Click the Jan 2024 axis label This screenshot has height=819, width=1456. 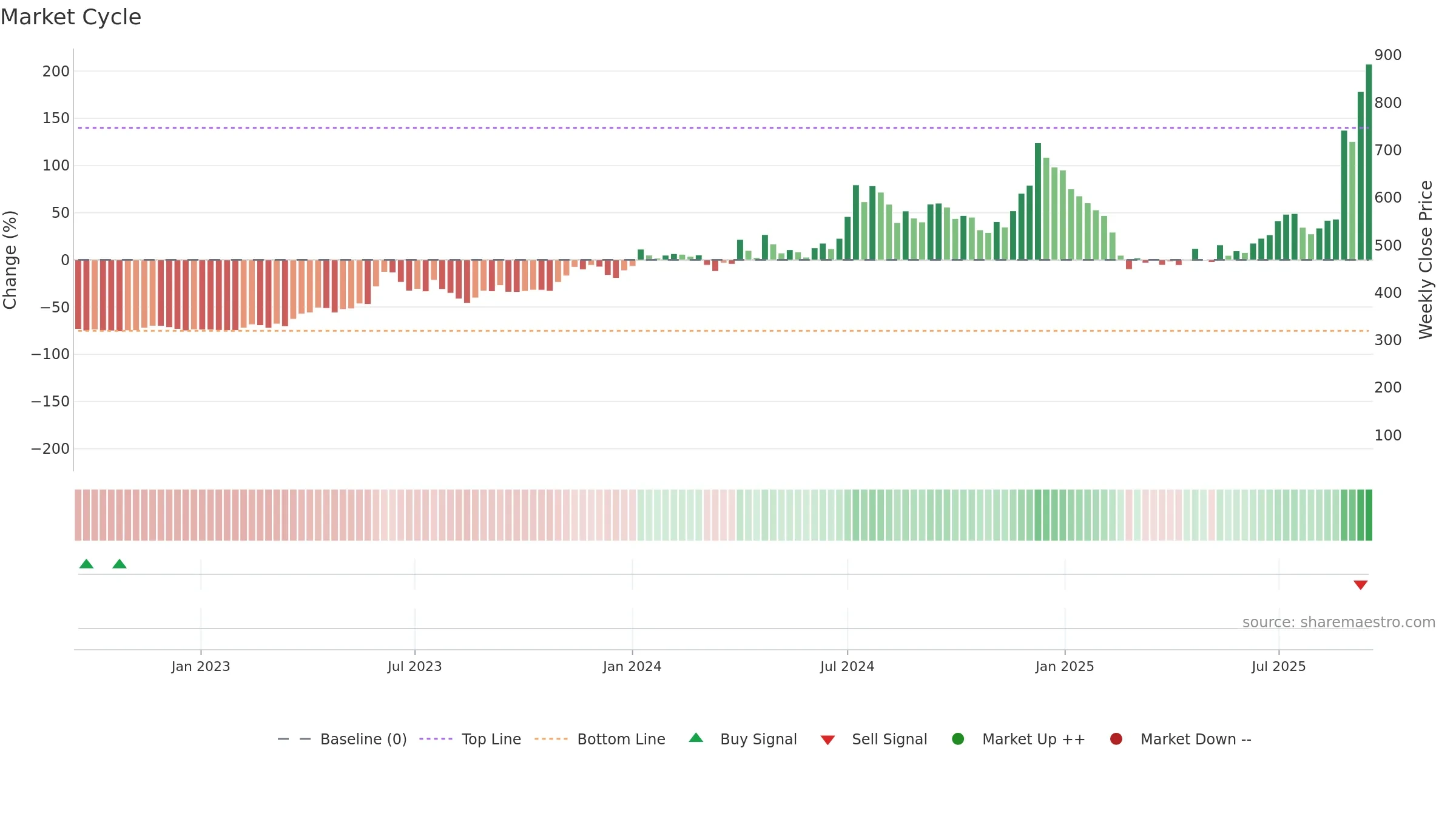click(x=632, y=667)
